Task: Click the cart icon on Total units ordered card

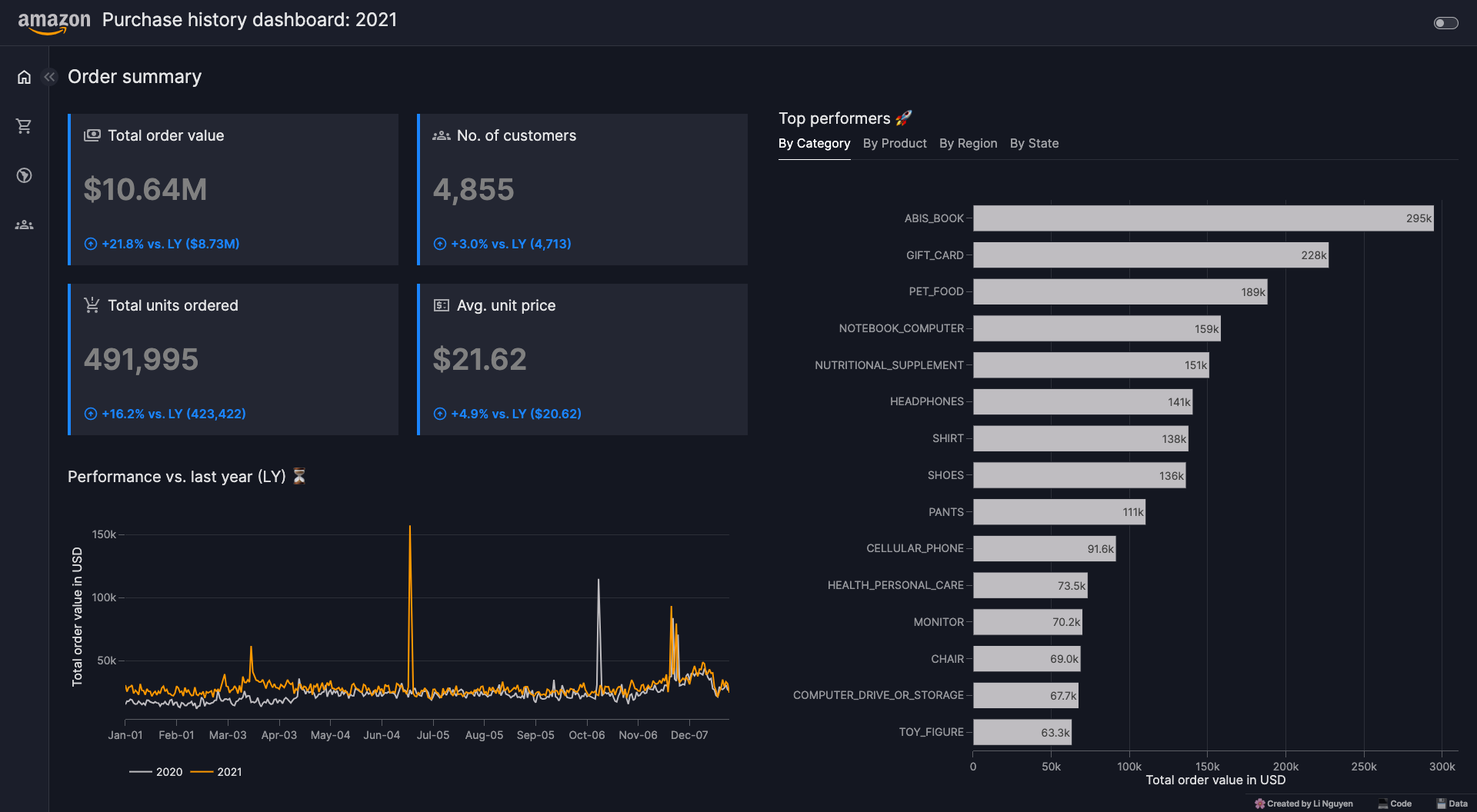Action: pyautogui.click(x=92, y=305)
